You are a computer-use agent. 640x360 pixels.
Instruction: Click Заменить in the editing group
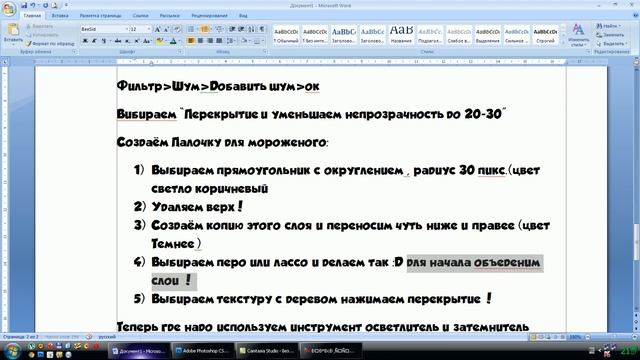coord(610,35)
